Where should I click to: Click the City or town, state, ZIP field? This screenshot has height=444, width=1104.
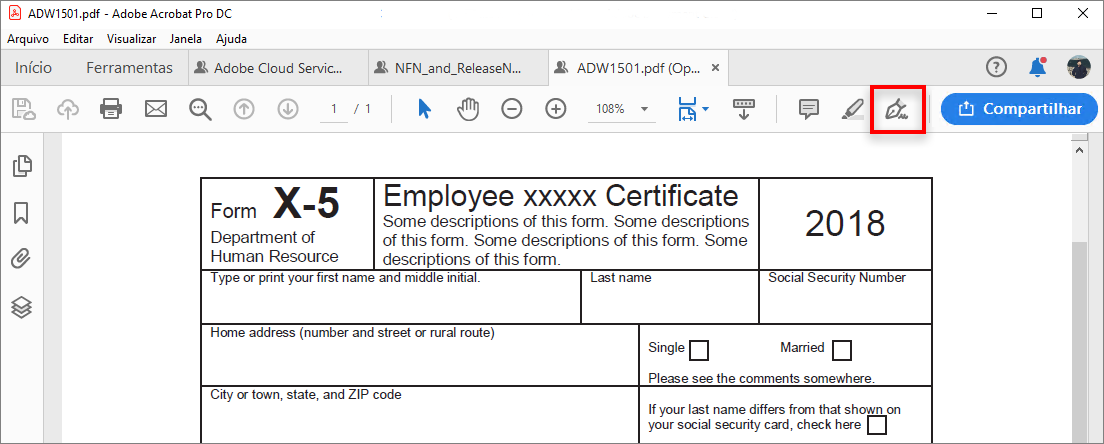pyautogui.click(x=420, y=415)
